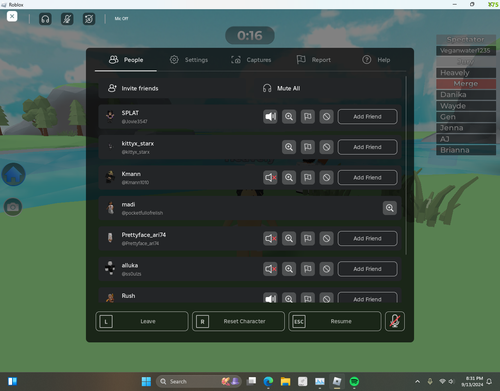
Task: Click the in-game camera screenshot icon
Action: 13,207
